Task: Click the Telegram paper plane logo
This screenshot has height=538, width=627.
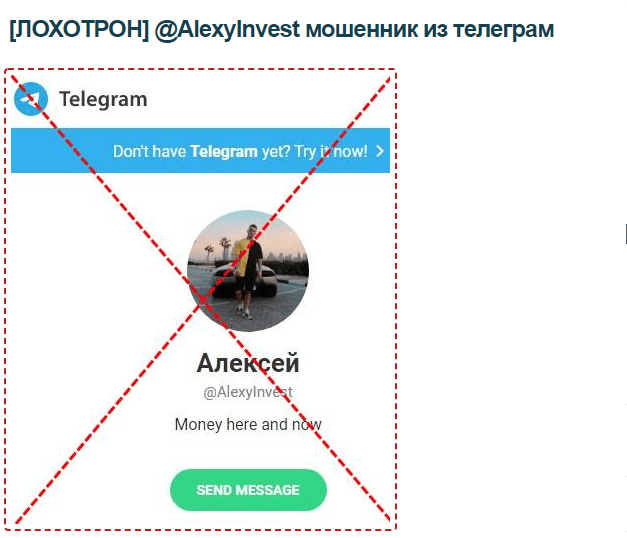Action: 31,99
